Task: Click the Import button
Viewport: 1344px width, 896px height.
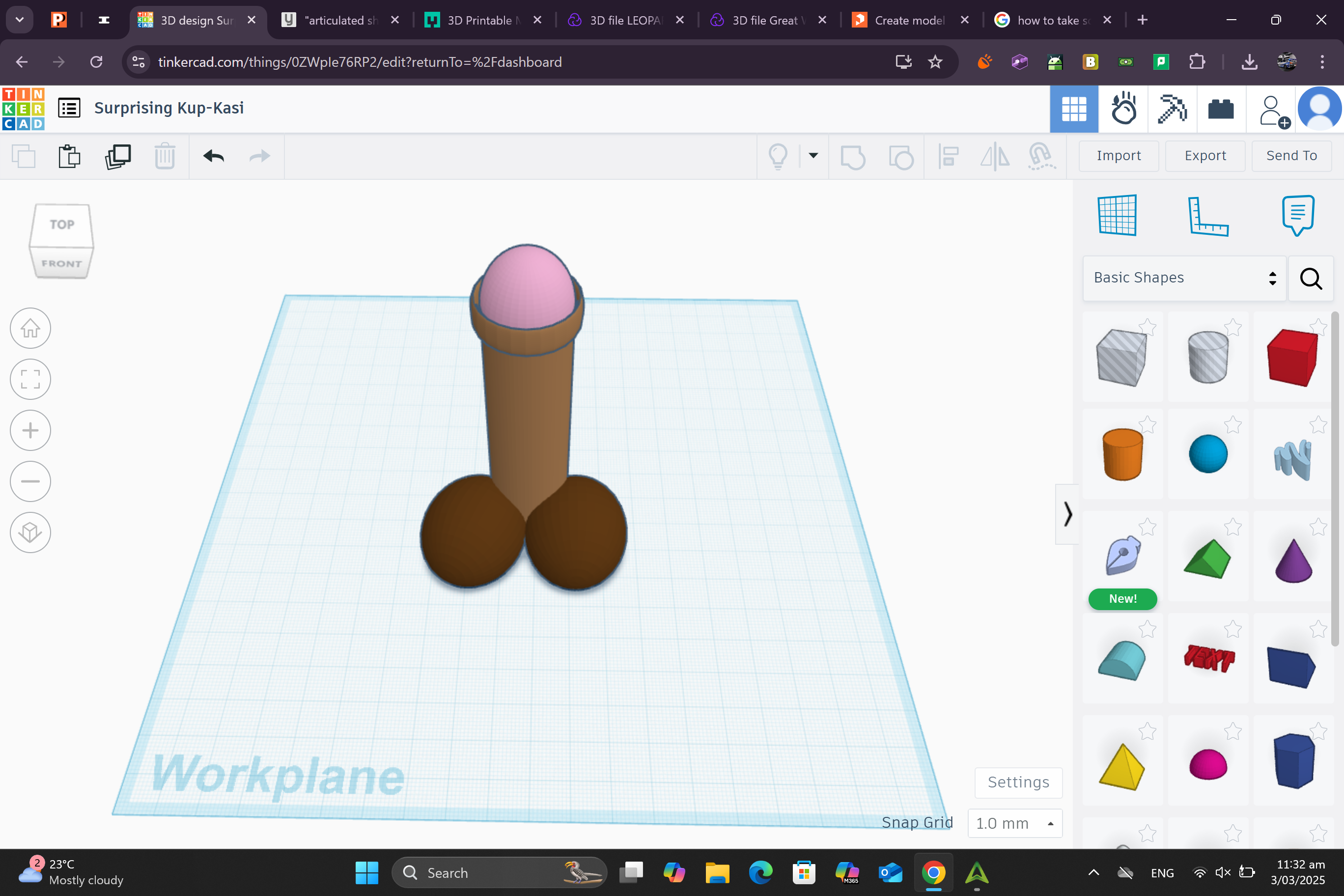Action: coord(1119,155)
